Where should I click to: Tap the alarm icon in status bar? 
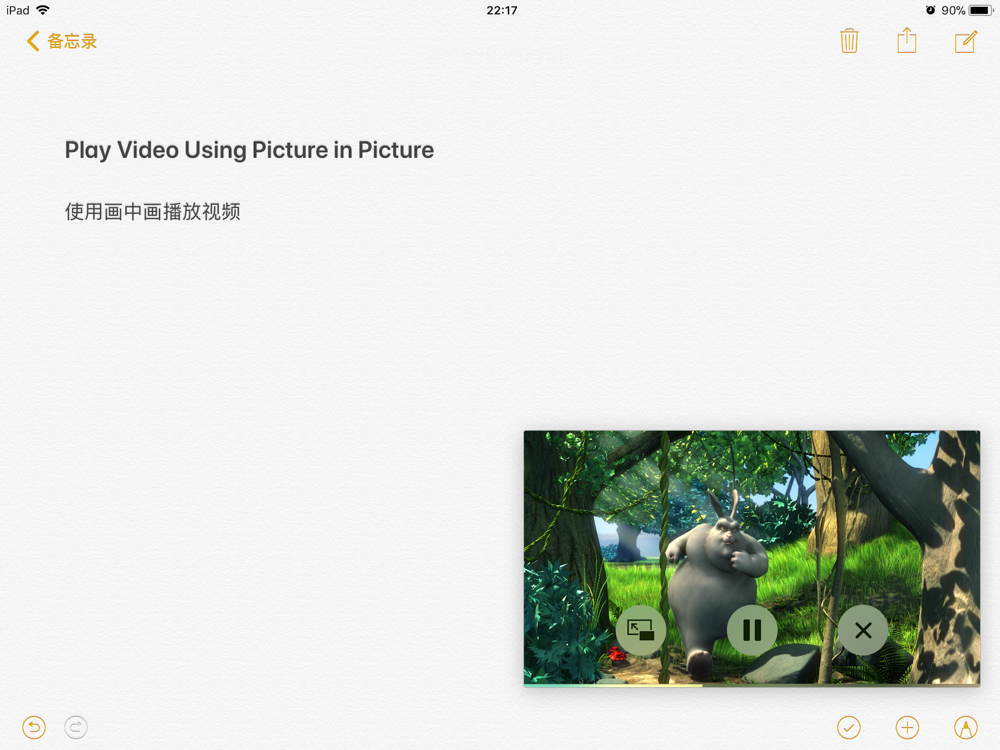pyautogui.click(x=930, y=10)
